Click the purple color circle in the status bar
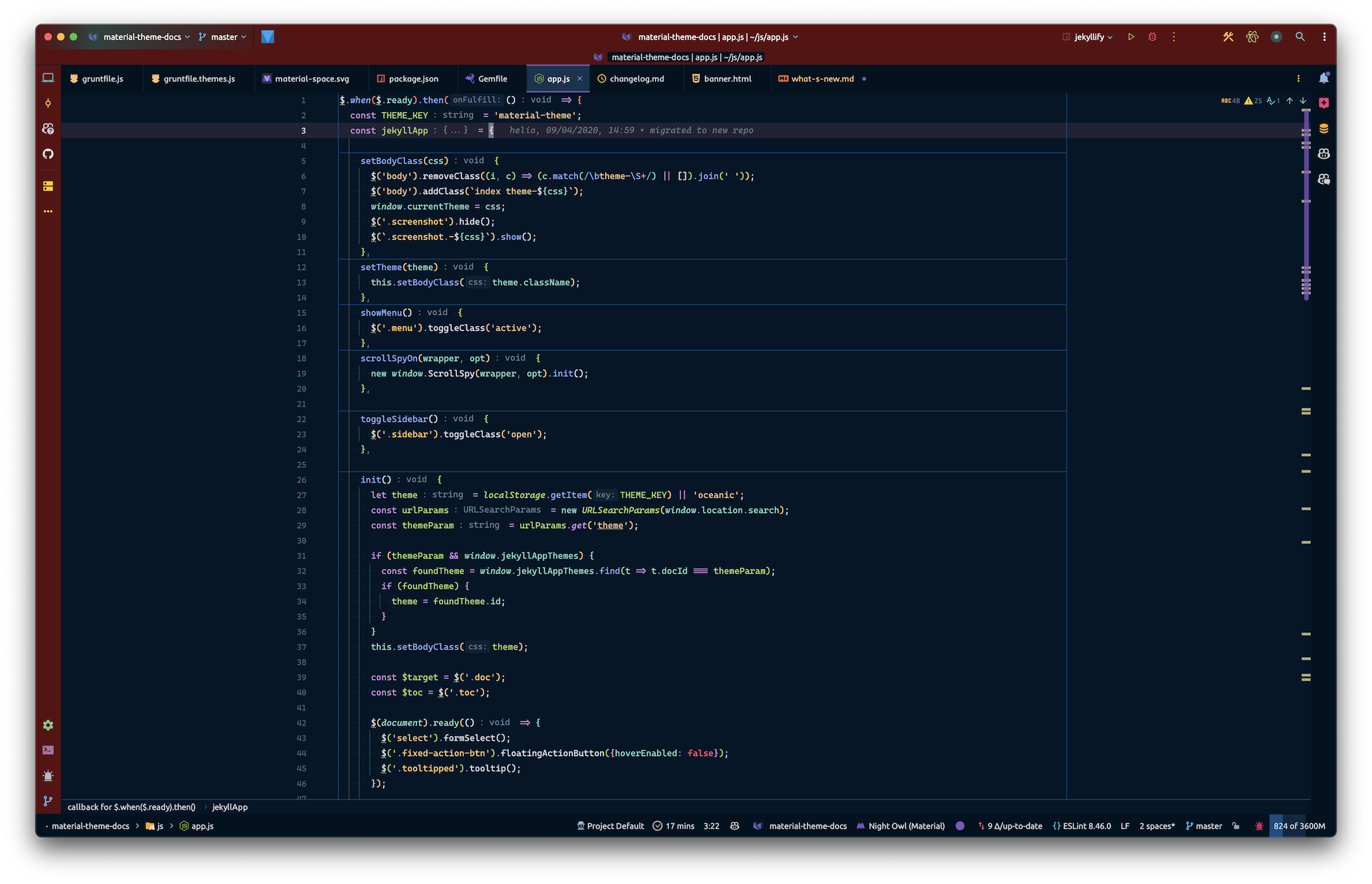This screenshot has width=1372, height=884. (x=960, y=826)
